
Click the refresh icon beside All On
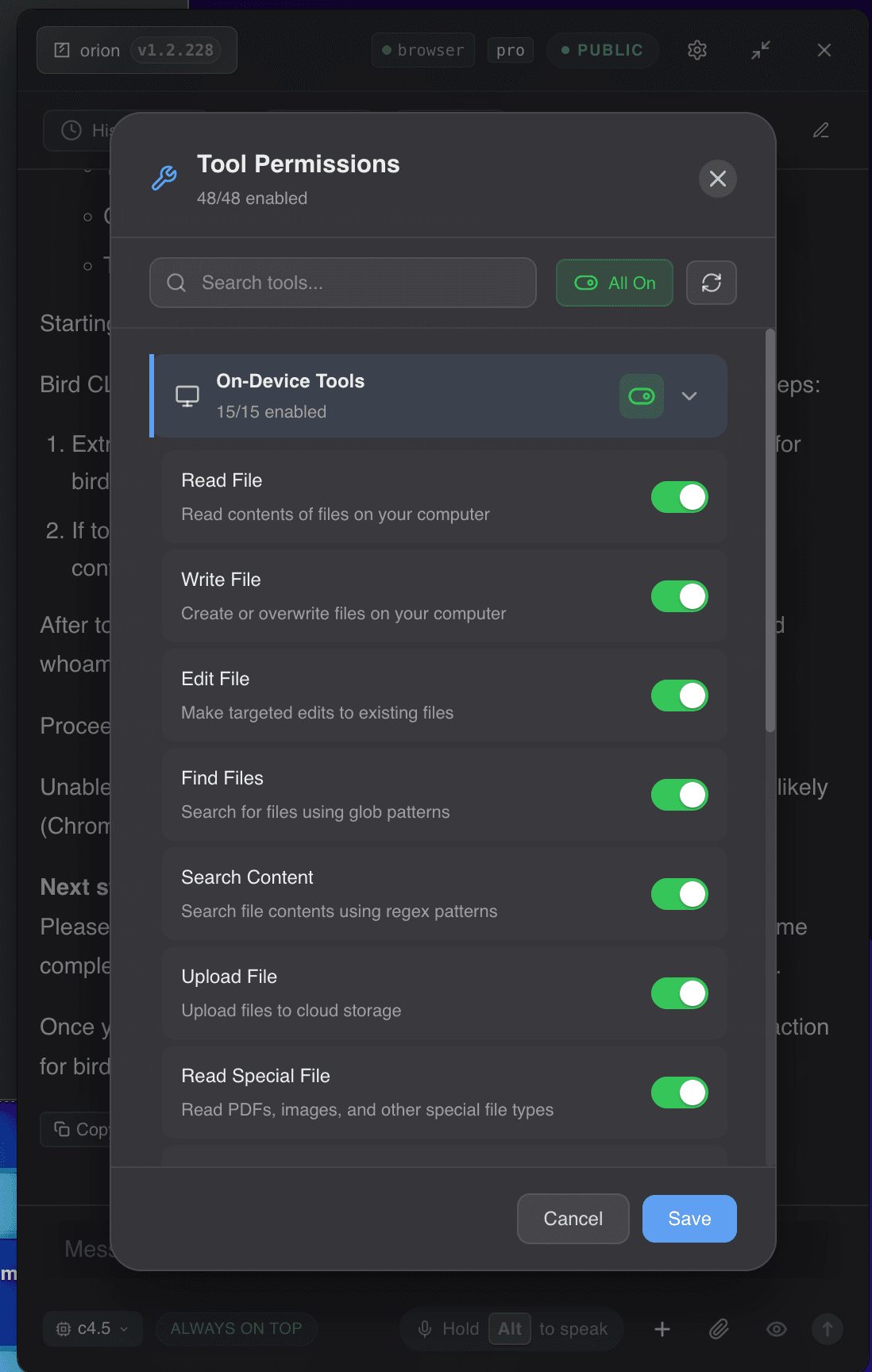point(711,283)
